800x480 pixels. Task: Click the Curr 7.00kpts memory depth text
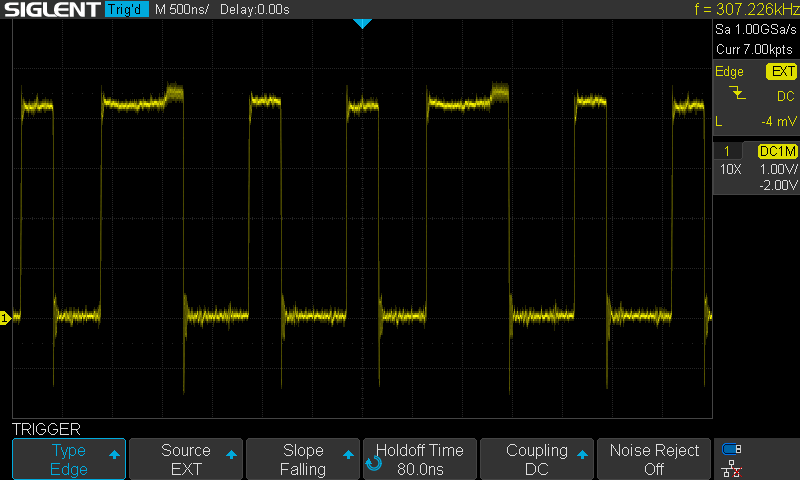coord(754,49)
